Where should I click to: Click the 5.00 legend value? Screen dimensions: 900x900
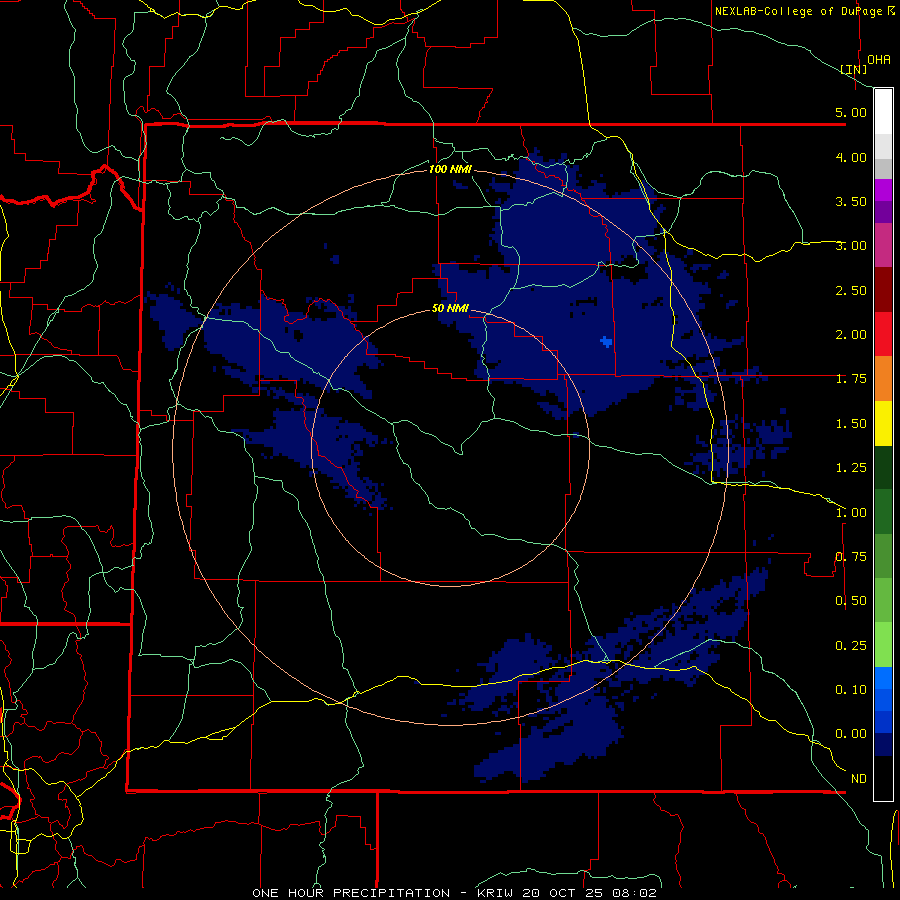click(x=851, y=112)
